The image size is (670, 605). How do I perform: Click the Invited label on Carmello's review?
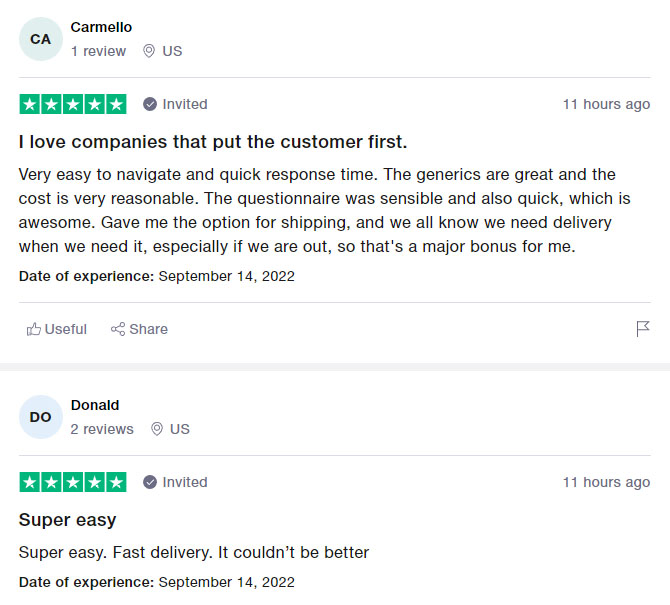tap(185, 104)
